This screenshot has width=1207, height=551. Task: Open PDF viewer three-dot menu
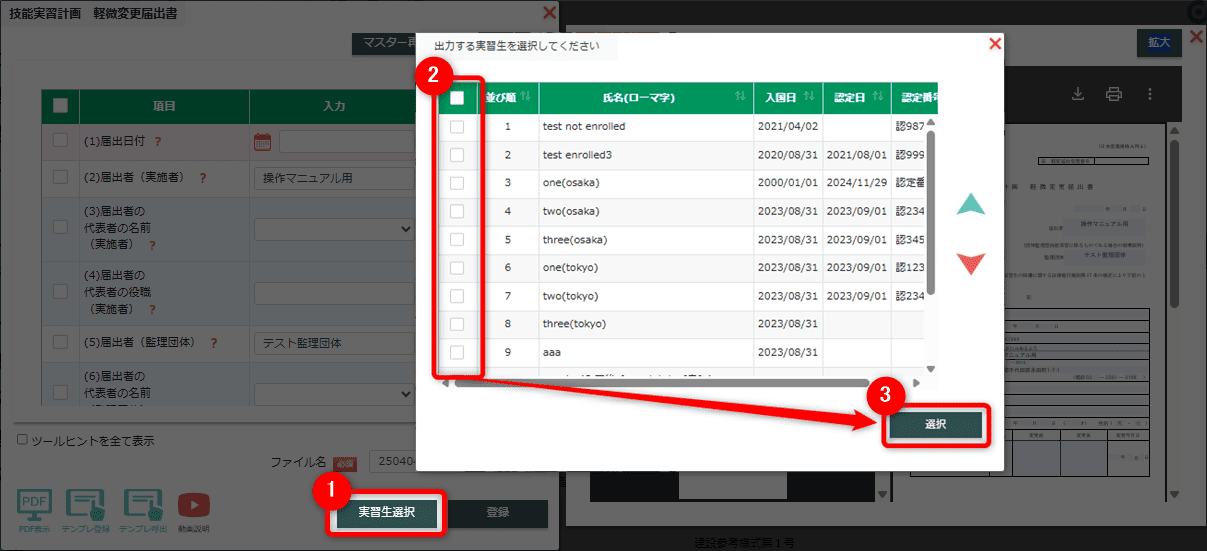1150,94
